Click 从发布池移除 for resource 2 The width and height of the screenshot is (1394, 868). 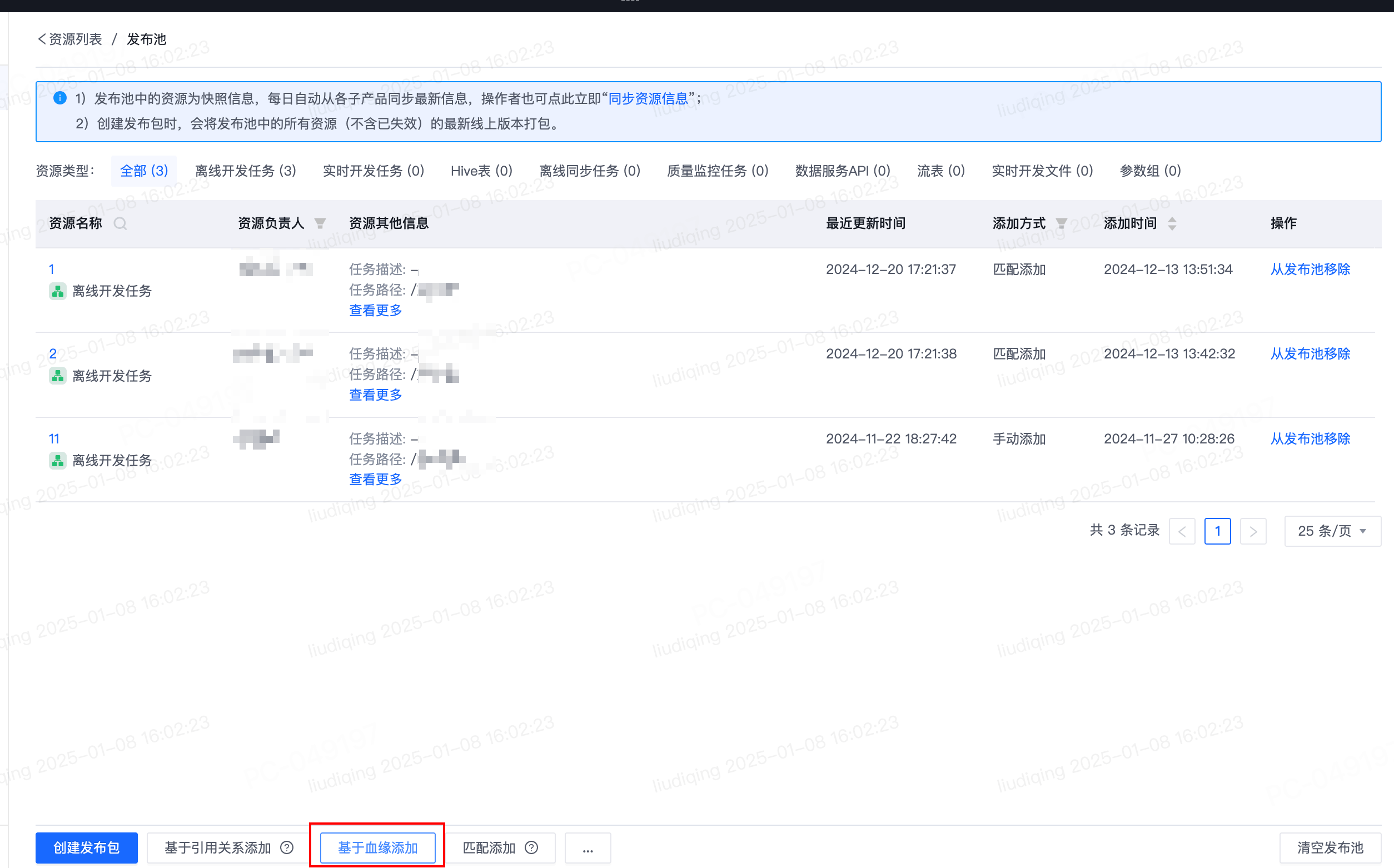(1310, 353)
